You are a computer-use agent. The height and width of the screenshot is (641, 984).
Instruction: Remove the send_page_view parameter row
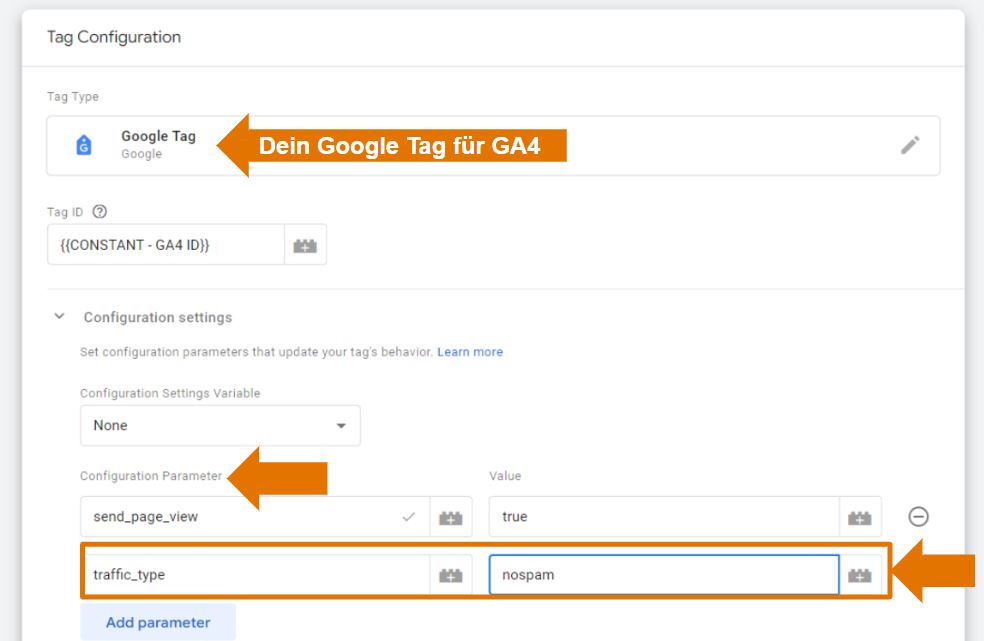coord(919,517)
